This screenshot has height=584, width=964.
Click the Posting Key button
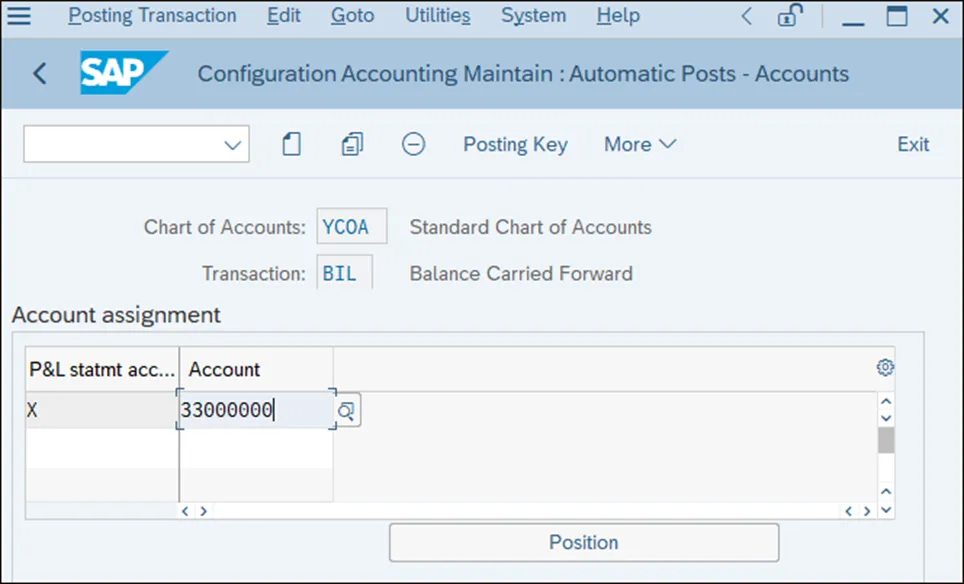tap(515, 144)
